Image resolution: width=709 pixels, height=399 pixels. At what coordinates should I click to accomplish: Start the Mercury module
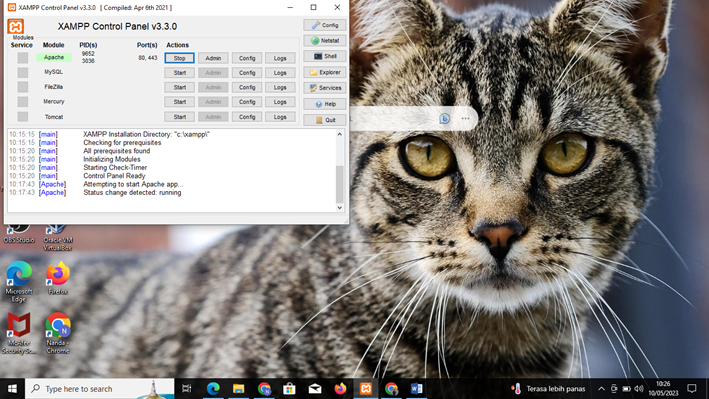tap(180, 102)
